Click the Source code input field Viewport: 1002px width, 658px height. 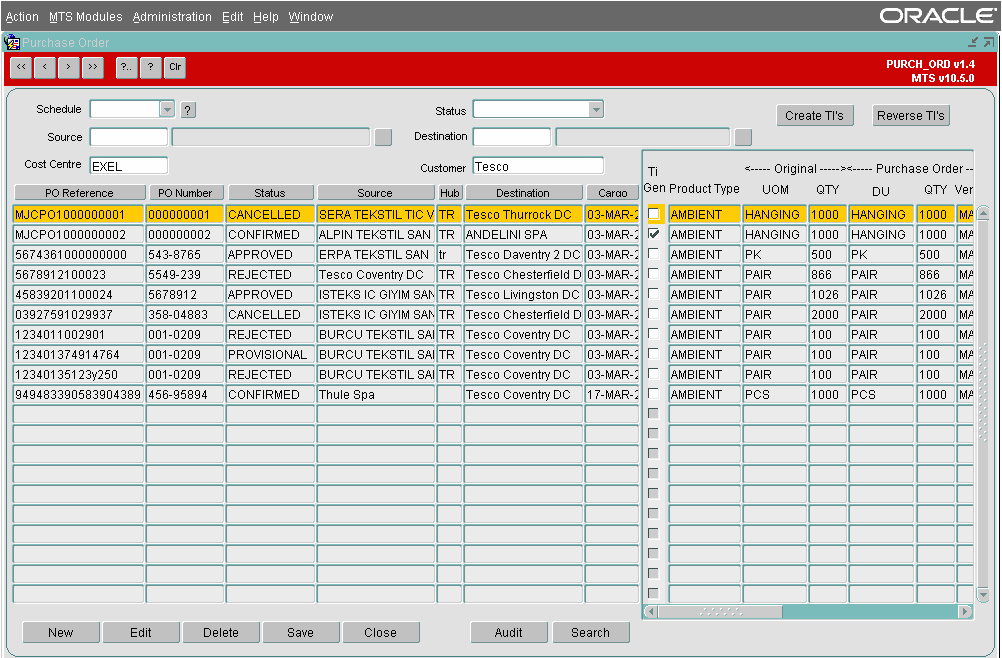129,137
